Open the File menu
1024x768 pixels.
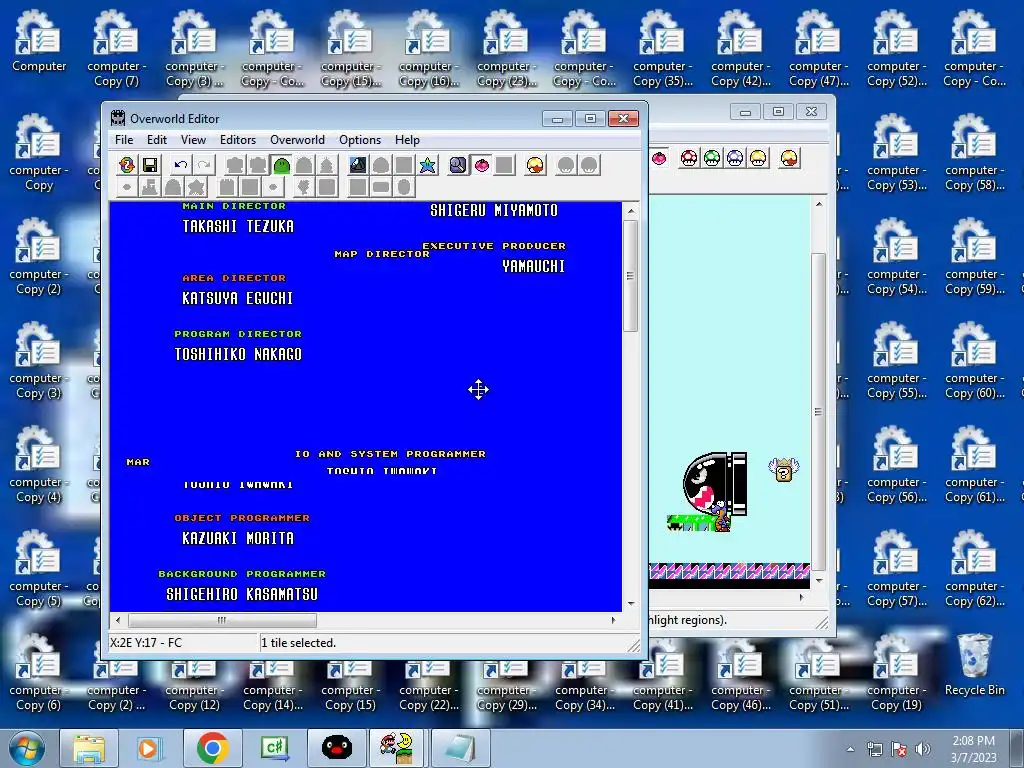[x=123, y=140]
